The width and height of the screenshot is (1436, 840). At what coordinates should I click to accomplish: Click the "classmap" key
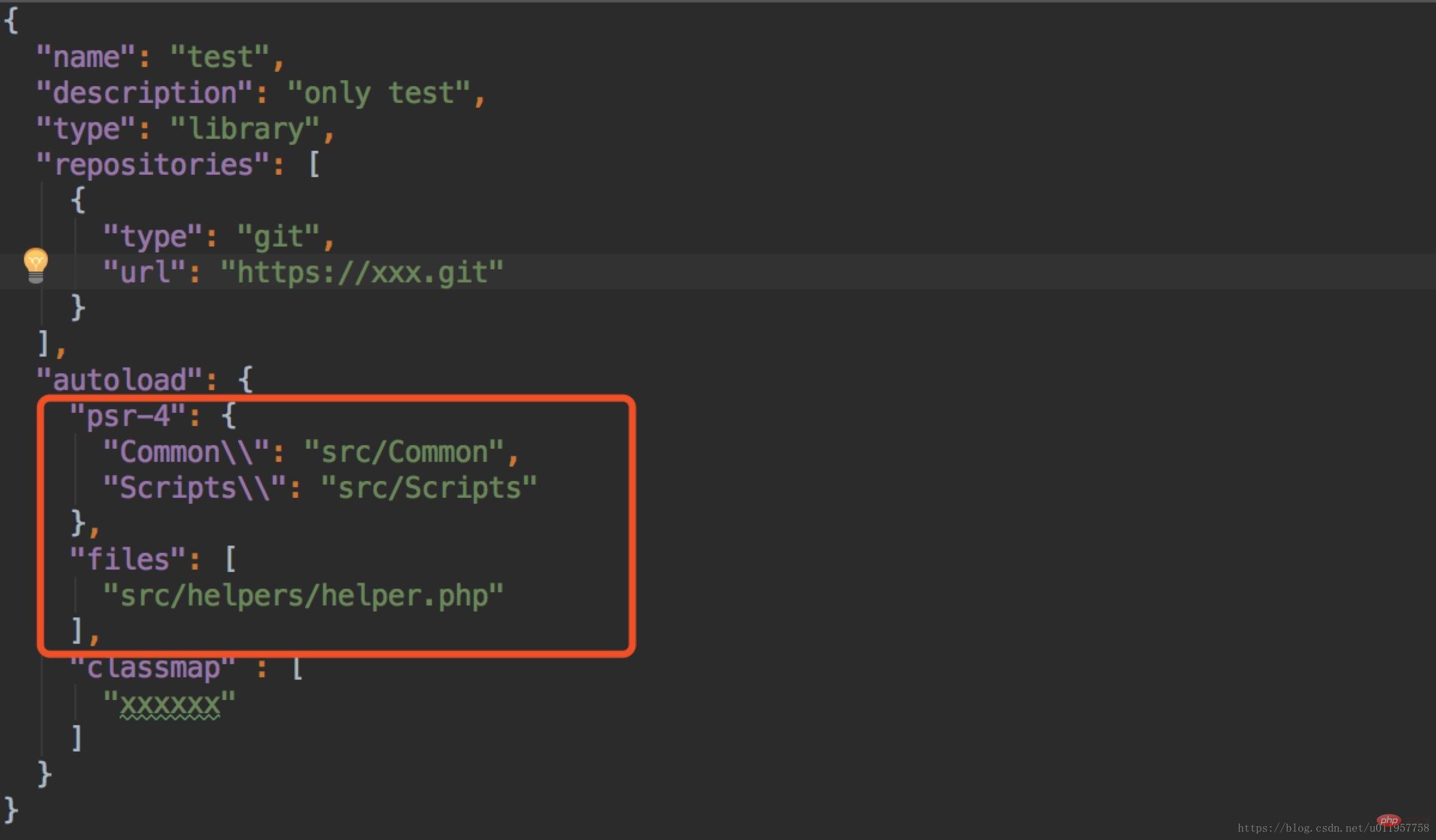tap(153, 668)
